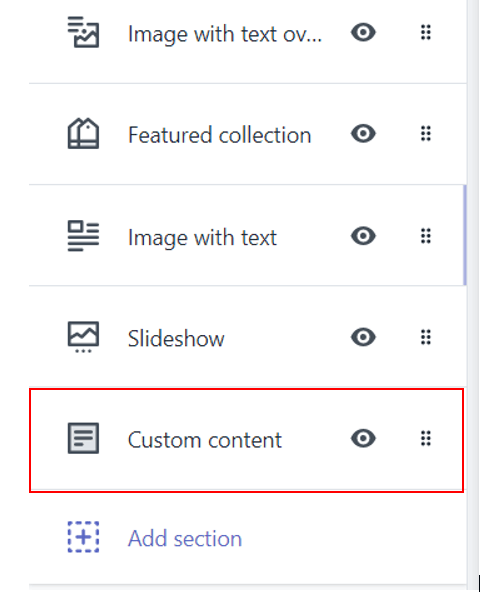Image resolution: width=481 pixels, height=593 pixels.
Task: Grab the drag handle for Featured collection
Action: pos(426,134)
